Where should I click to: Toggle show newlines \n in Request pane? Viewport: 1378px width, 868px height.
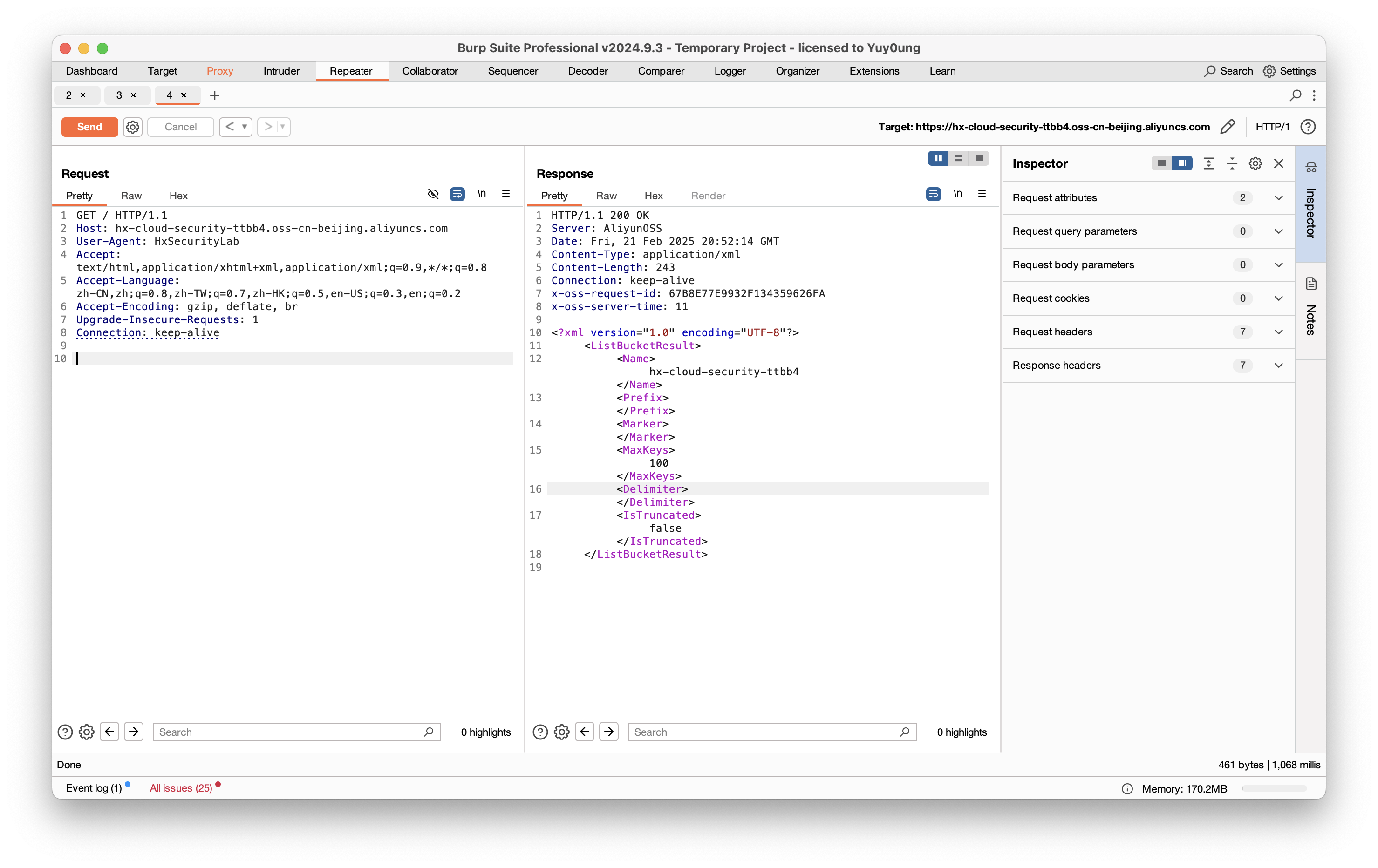[x=482, y=194]
